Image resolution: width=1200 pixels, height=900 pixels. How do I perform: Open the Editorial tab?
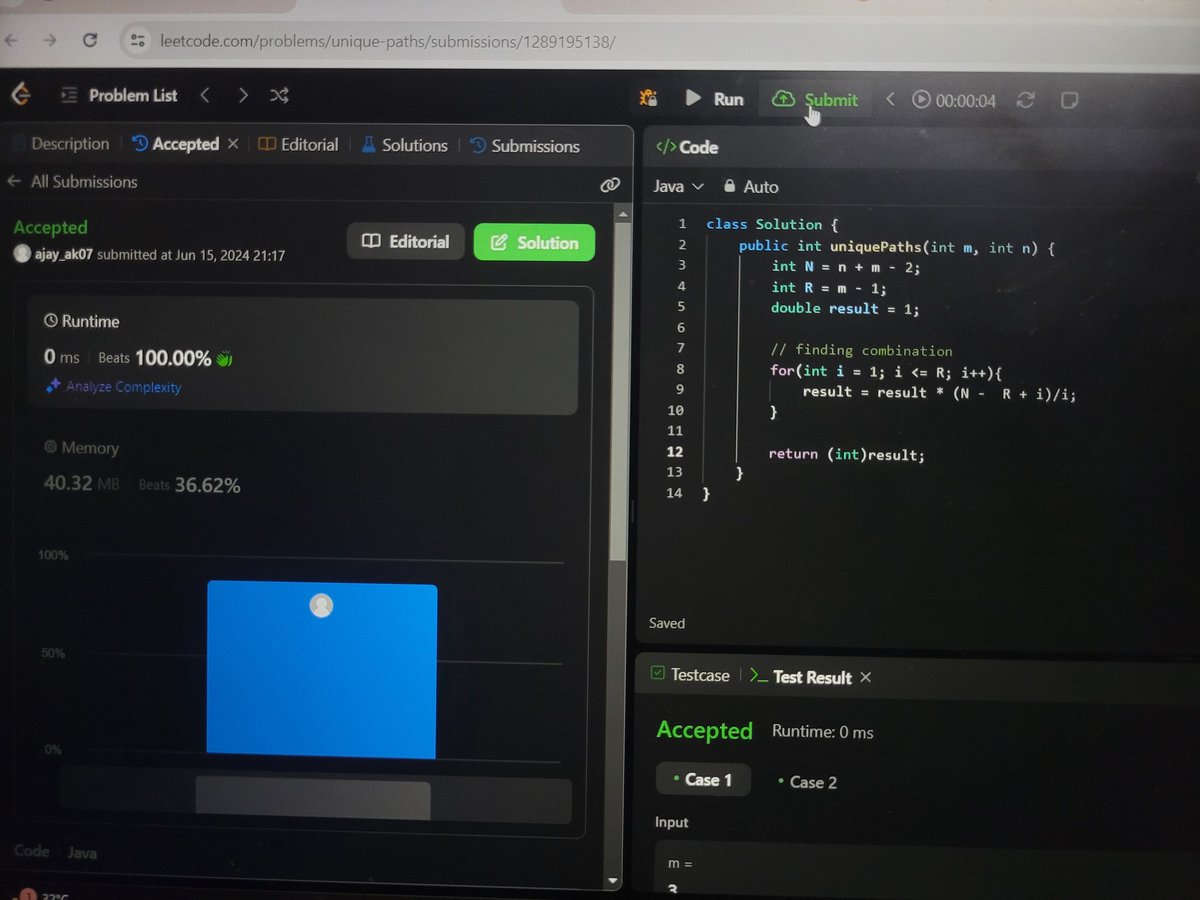299,145
